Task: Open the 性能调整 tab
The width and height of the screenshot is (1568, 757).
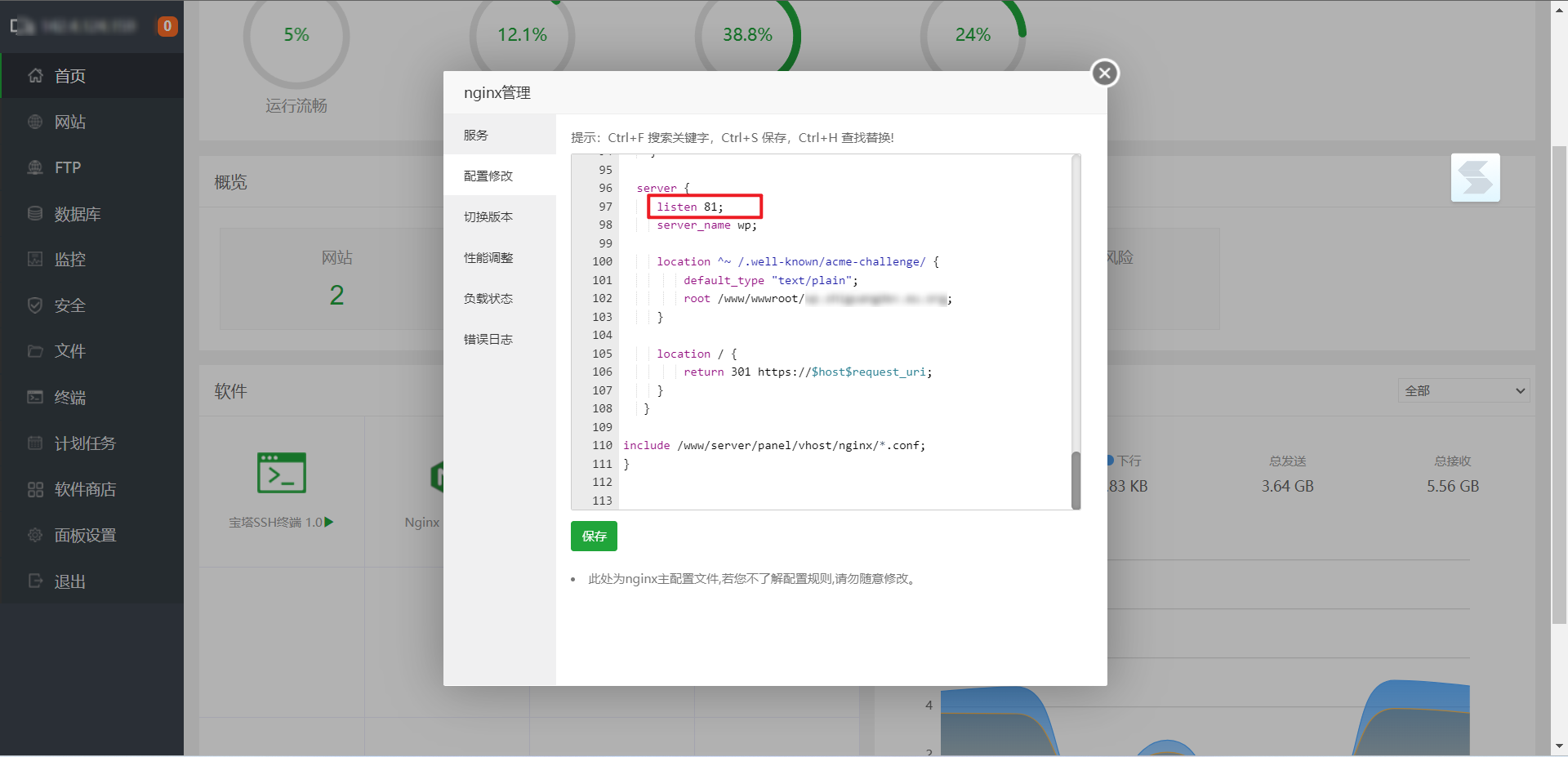Action: pos(500,257)
